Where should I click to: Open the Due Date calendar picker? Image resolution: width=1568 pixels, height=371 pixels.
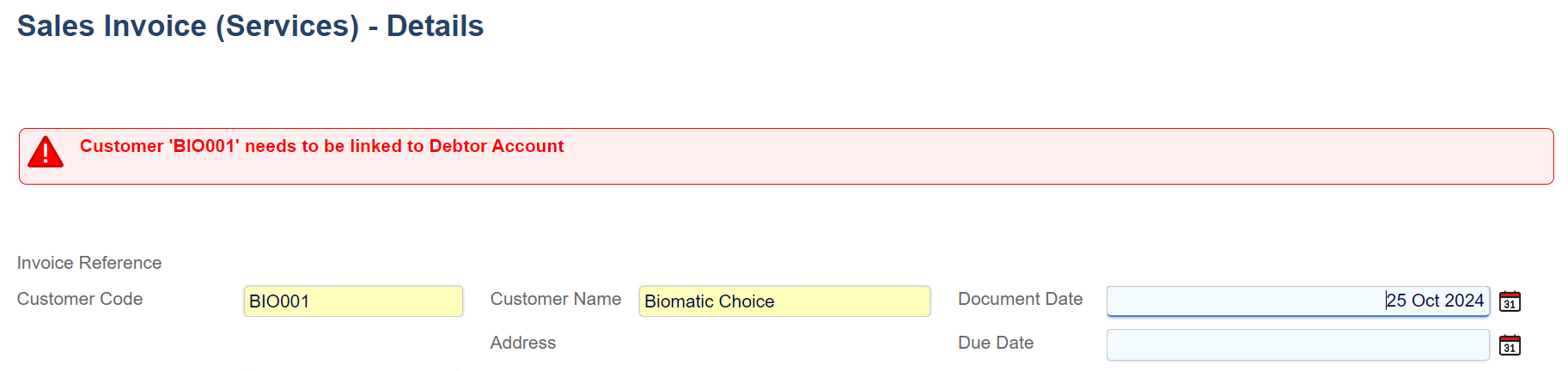coord(1510,345)
